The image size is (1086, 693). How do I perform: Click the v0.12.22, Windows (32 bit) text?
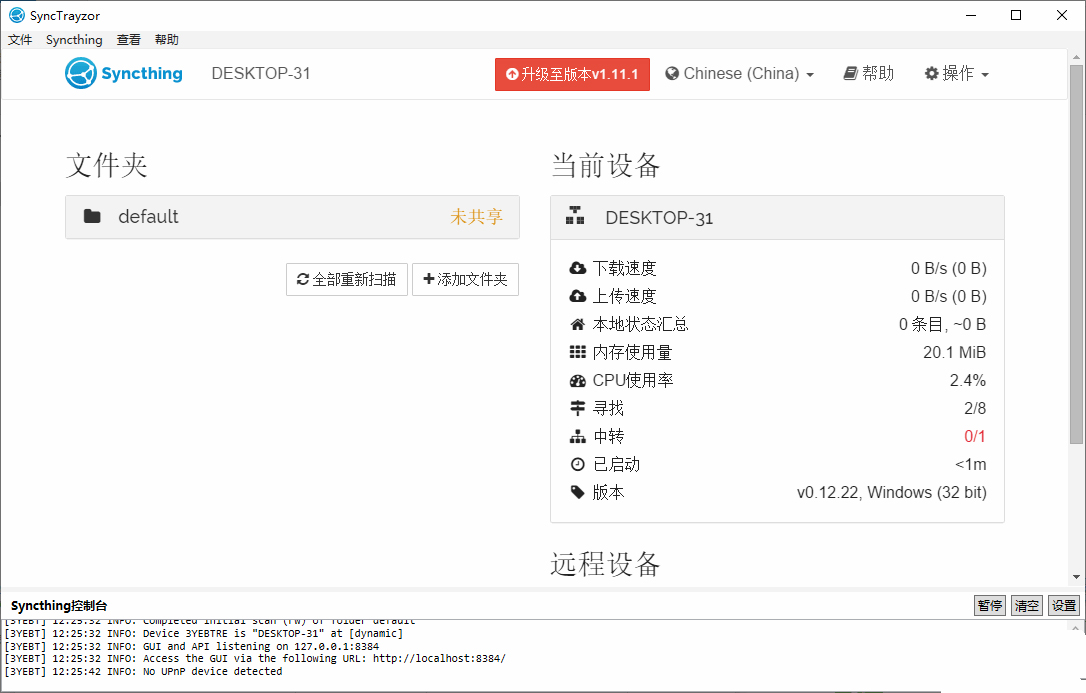pyautogui.click(x=891, y=492)
